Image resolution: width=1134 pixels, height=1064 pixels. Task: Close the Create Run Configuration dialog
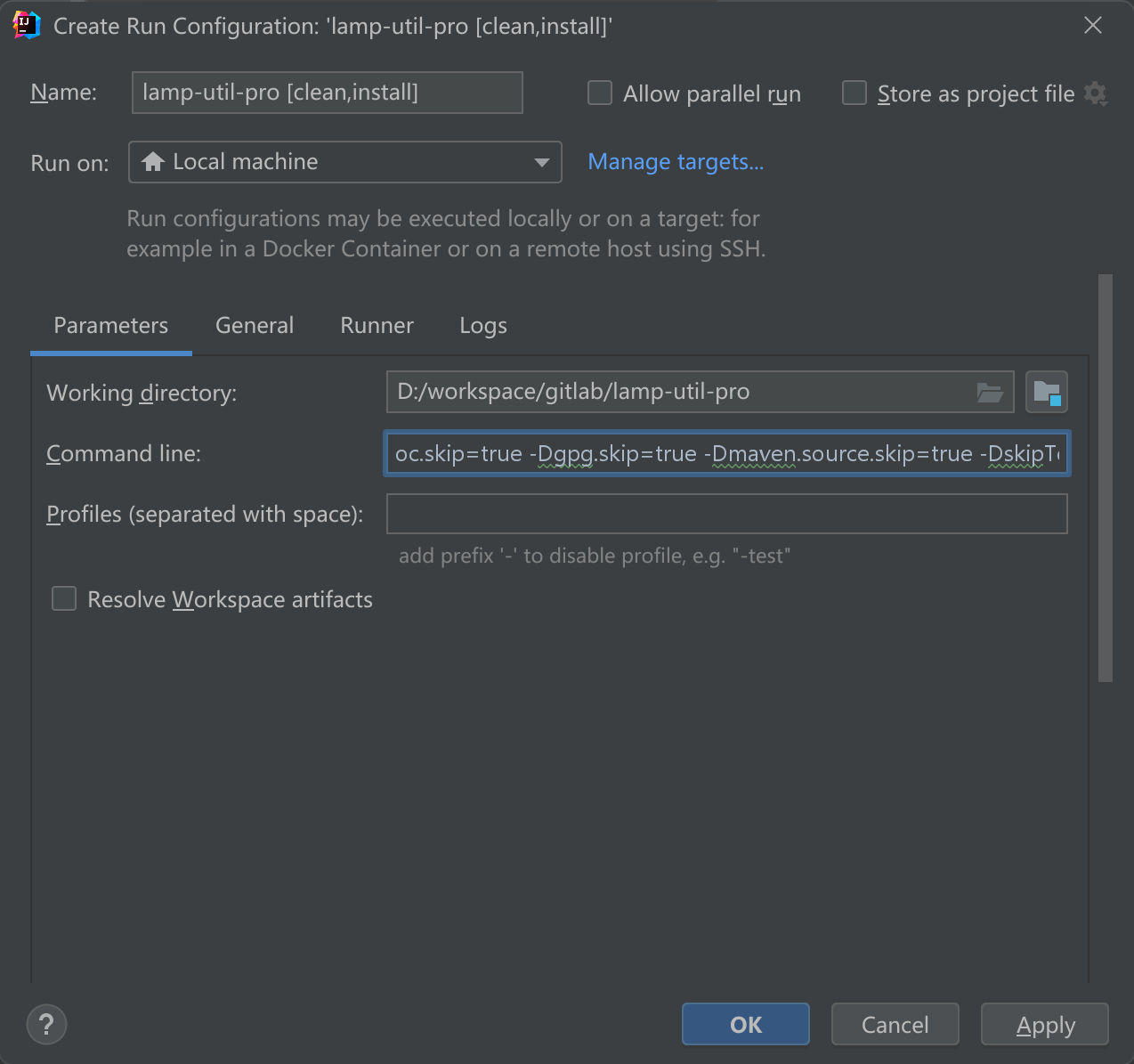[1093, 26]
